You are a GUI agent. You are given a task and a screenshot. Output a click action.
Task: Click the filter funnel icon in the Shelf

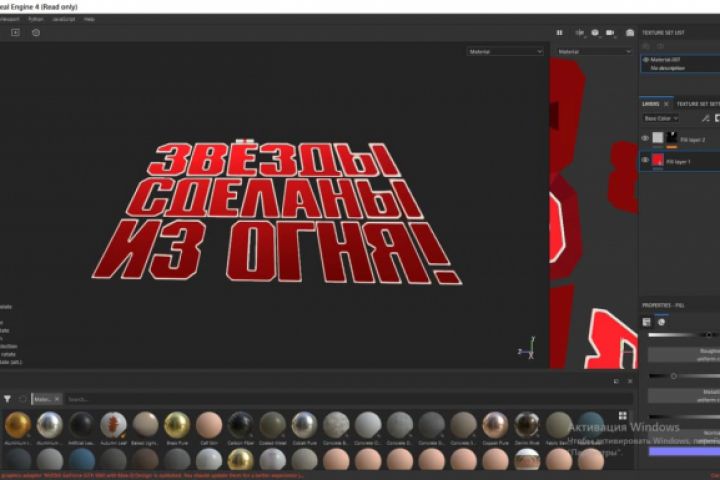point(7,399)
